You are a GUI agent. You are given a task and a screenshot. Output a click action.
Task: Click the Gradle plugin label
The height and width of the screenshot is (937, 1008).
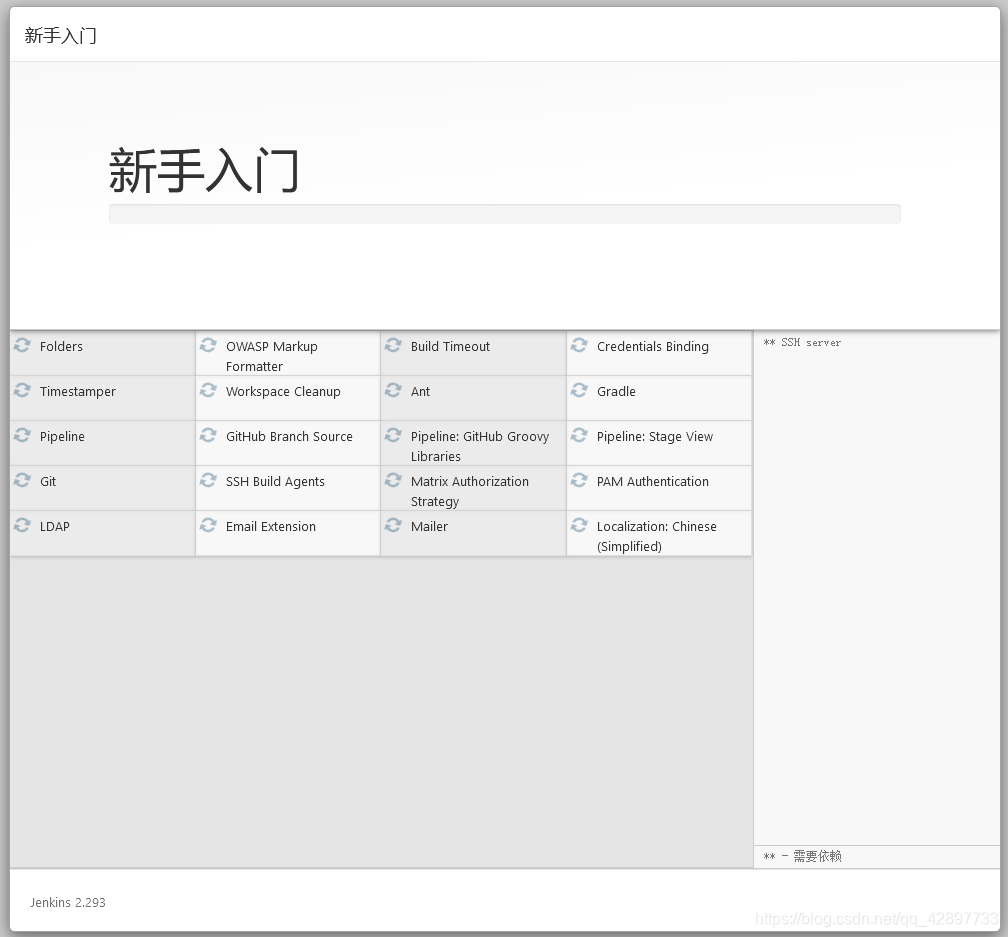616,391
